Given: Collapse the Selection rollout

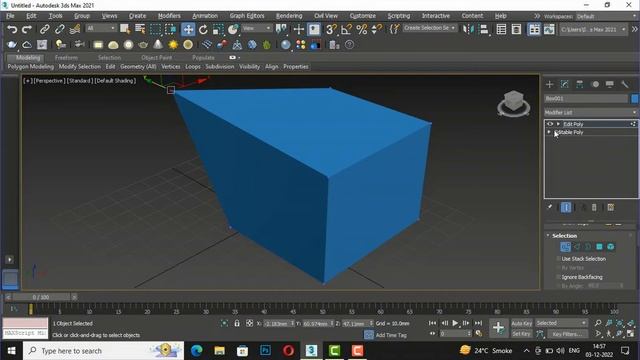Looking at the screenshot, I should [x=548, y=236].
